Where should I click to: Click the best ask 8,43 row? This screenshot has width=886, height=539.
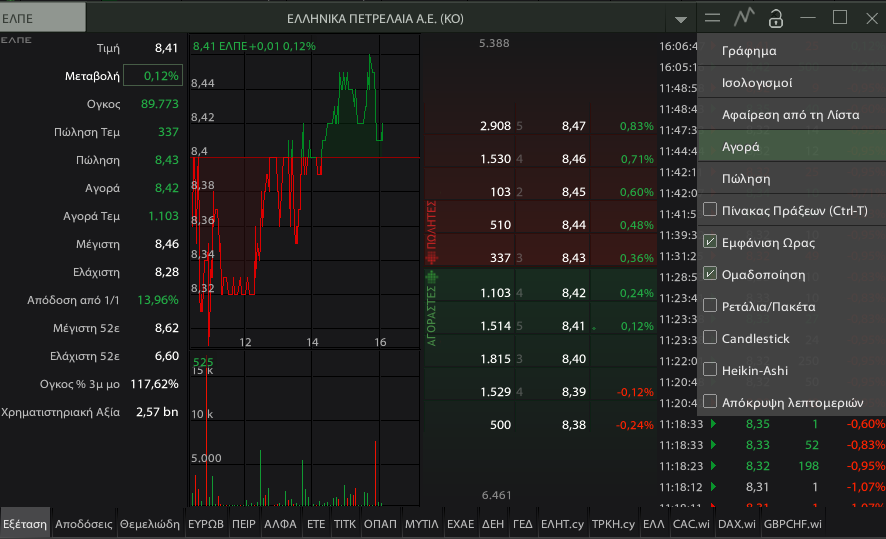541,258
